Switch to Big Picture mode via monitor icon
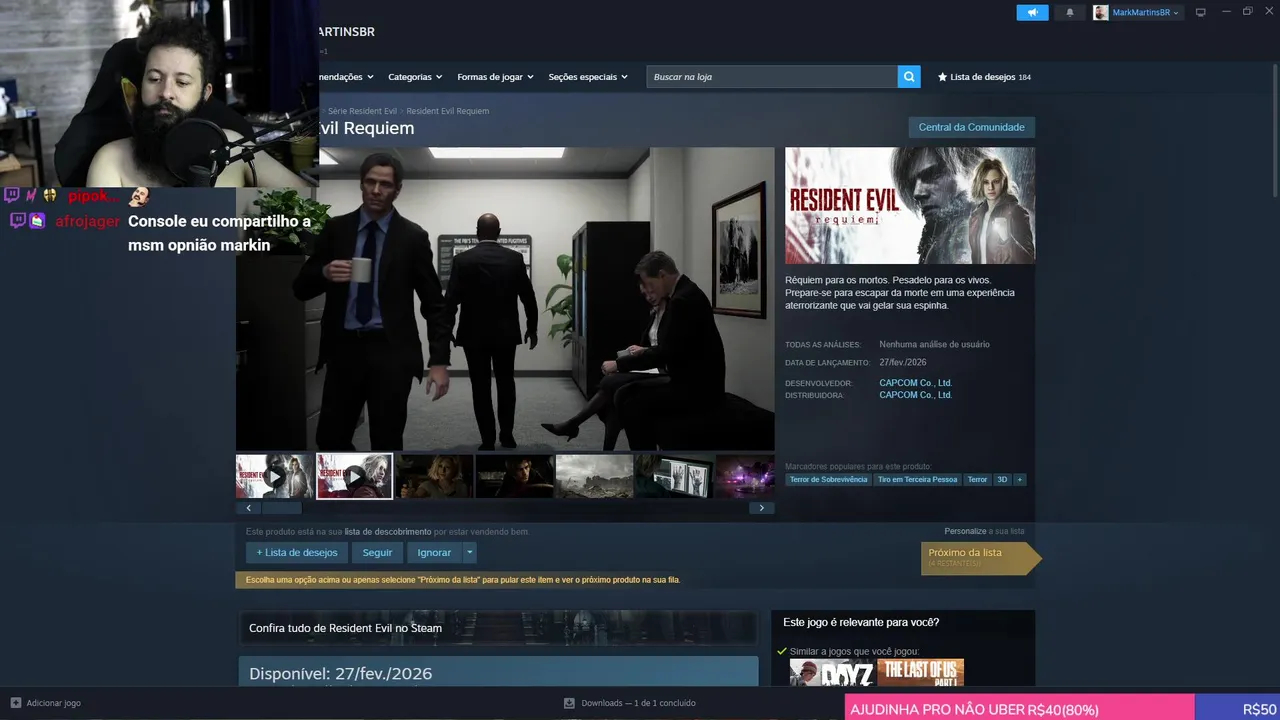The image size is (1280, 720). pos(1201,13)
